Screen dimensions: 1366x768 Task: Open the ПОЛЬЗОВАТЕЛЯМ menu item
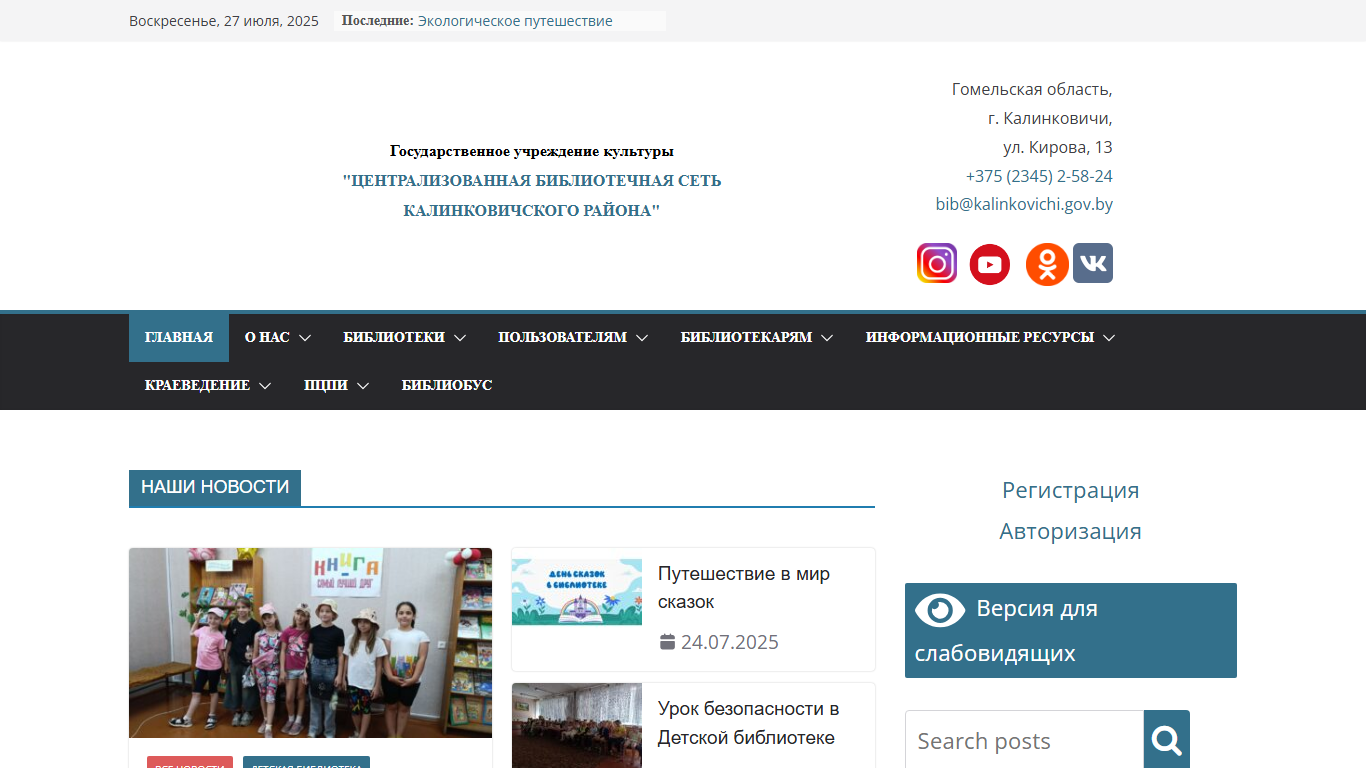[x=562, y=338]
